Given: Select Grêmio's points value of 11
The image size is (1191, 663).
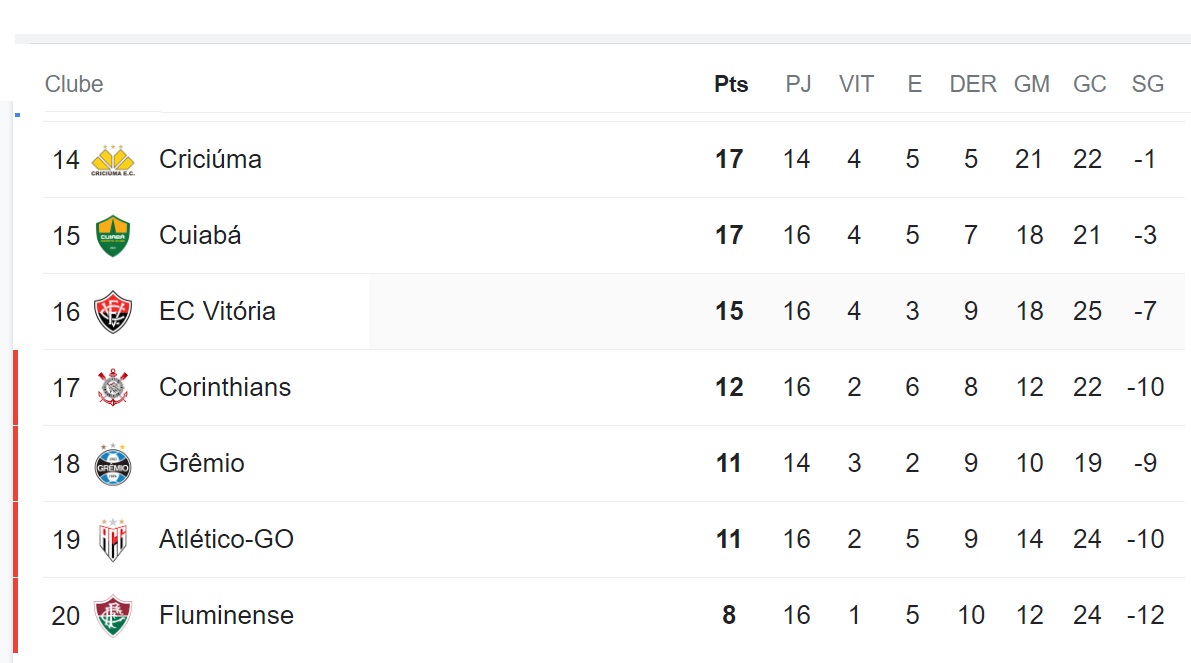Looking at the screenshot, I should pos(729,463).
